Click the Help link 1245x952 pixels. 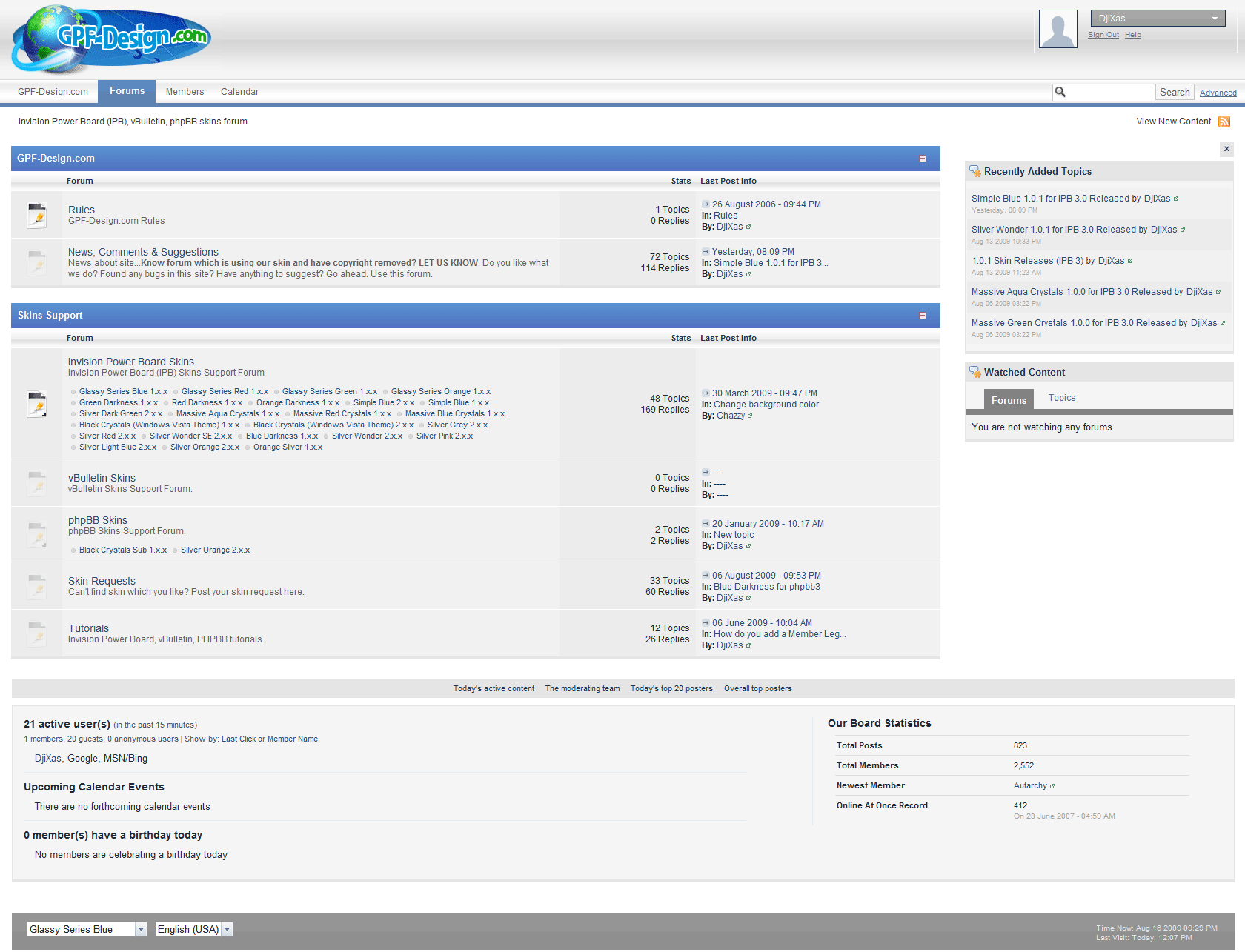pos(1132,35)
